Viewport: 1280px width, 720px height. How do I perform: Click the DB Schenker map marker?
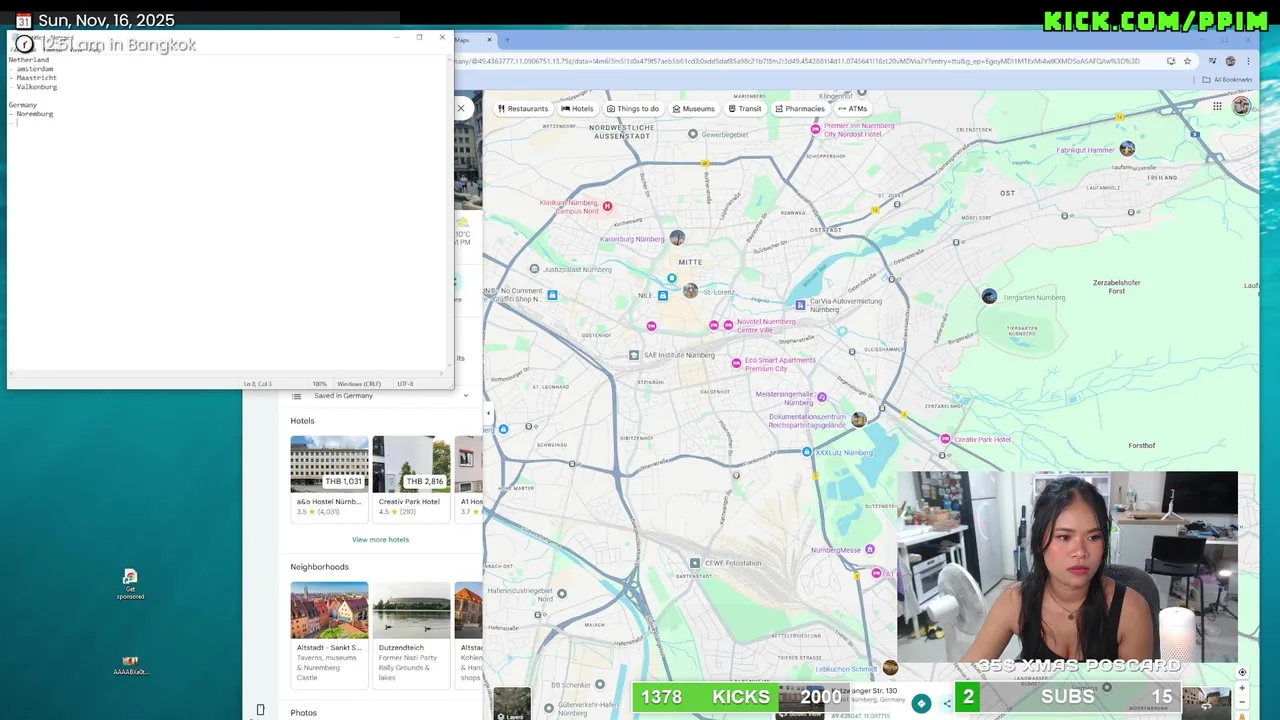pyautogui.click(x=600, y=685)
